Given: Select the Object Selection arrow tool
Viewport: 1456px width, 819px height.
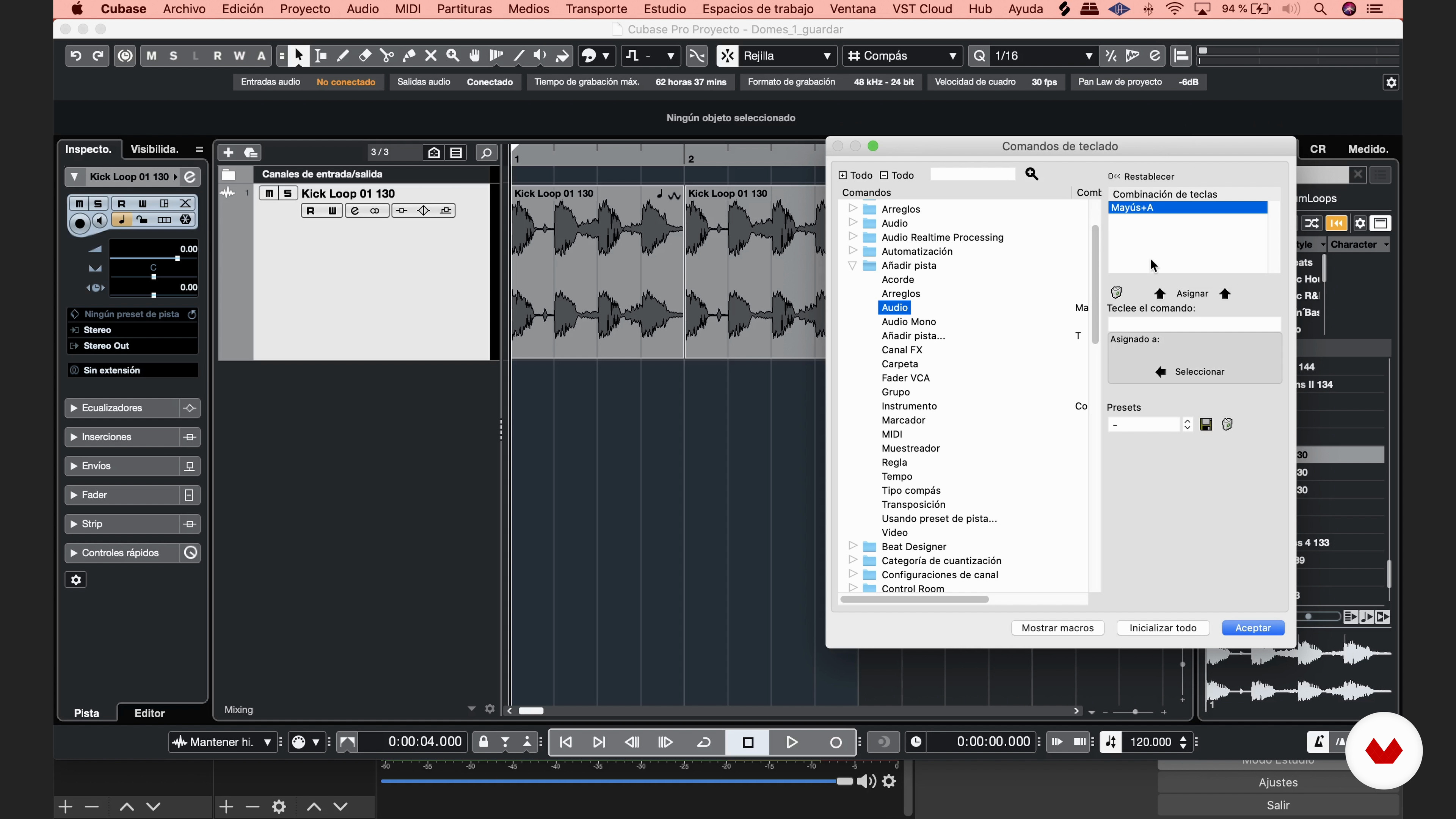Looking at the screenshot, I should [x=299, y=55].
